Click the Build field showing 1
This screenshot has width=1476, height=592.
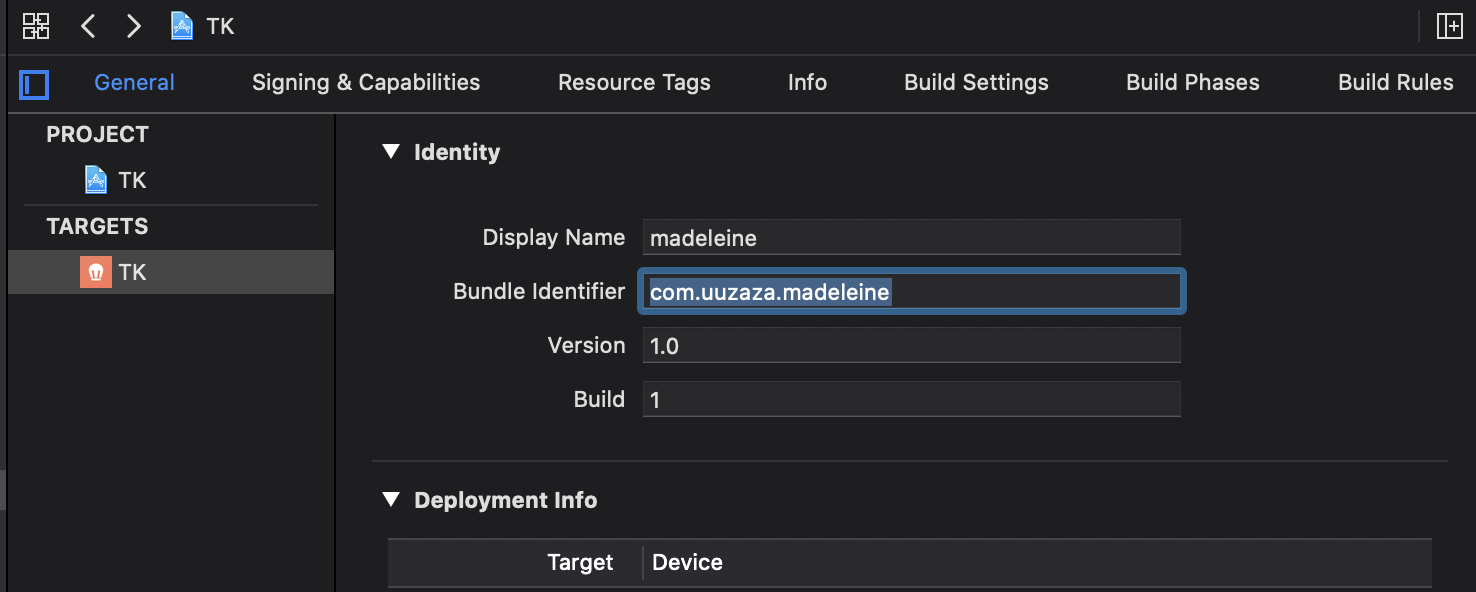pyautogui.click(x=911, y=400)
